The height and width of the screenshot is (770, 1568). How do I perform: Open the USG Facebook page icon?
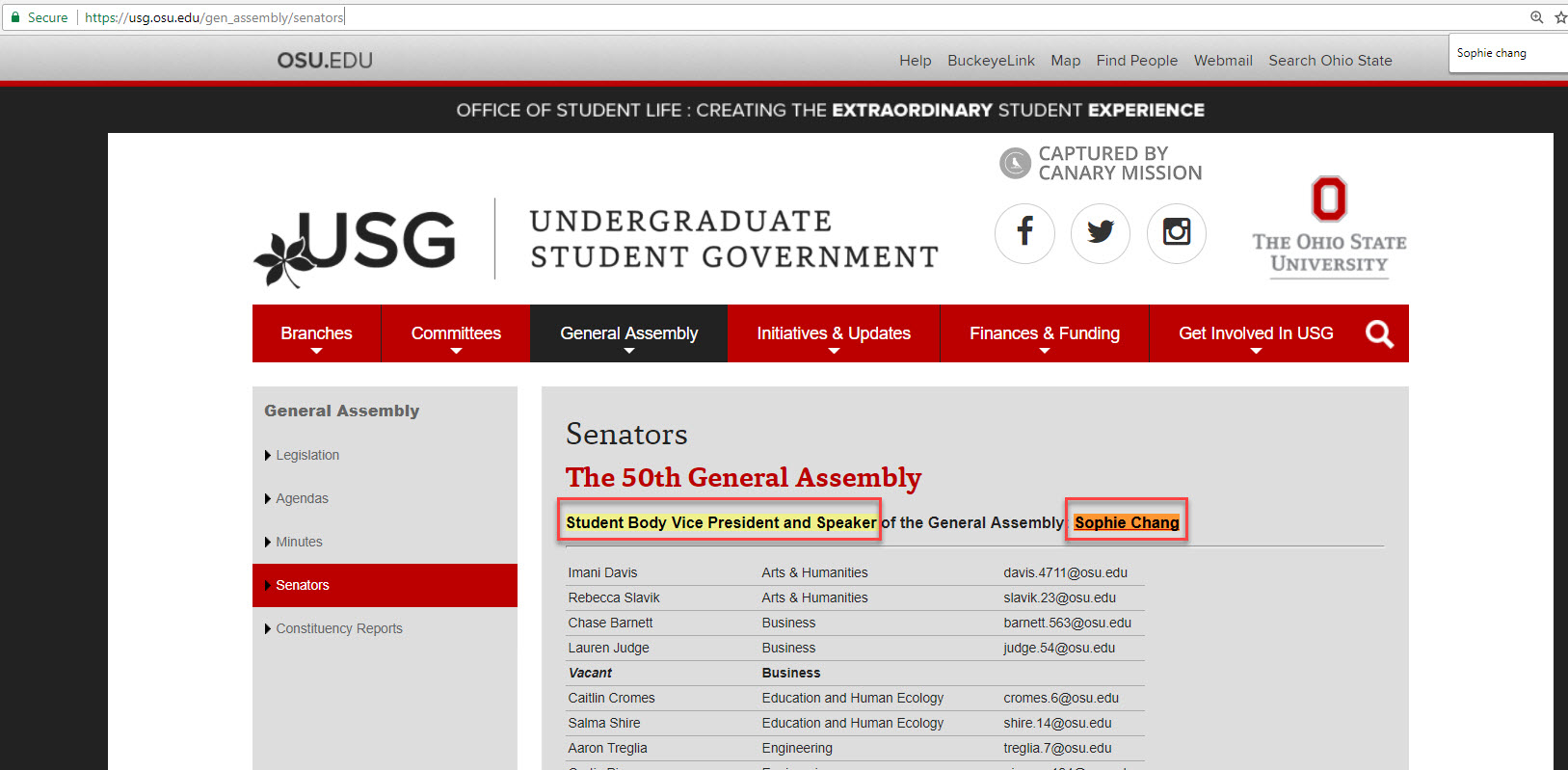1024,233
